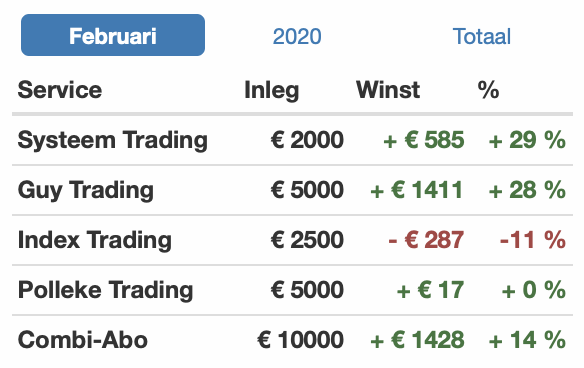Open the Totaal tab
This screenshot has height=368, width=584.
tap(482, 36)
